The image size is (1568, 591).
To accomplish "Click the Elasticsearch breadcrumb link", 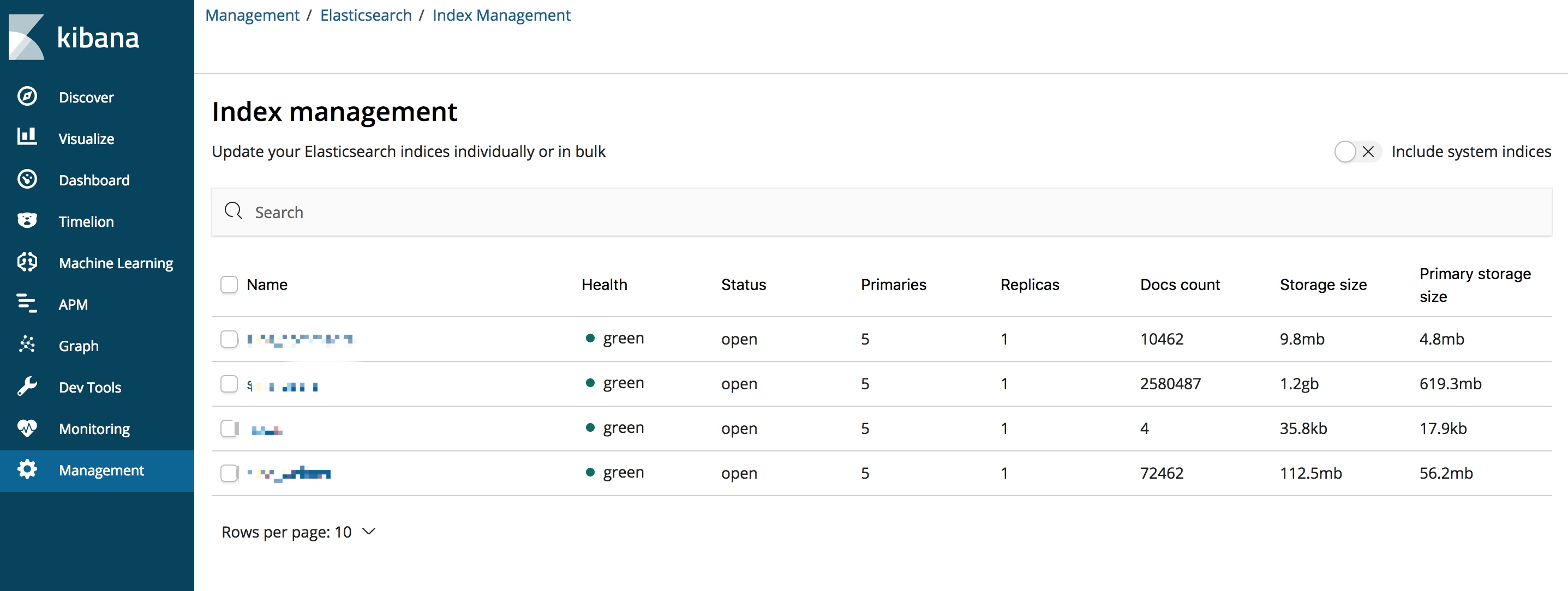I will (x=366, y=15).
